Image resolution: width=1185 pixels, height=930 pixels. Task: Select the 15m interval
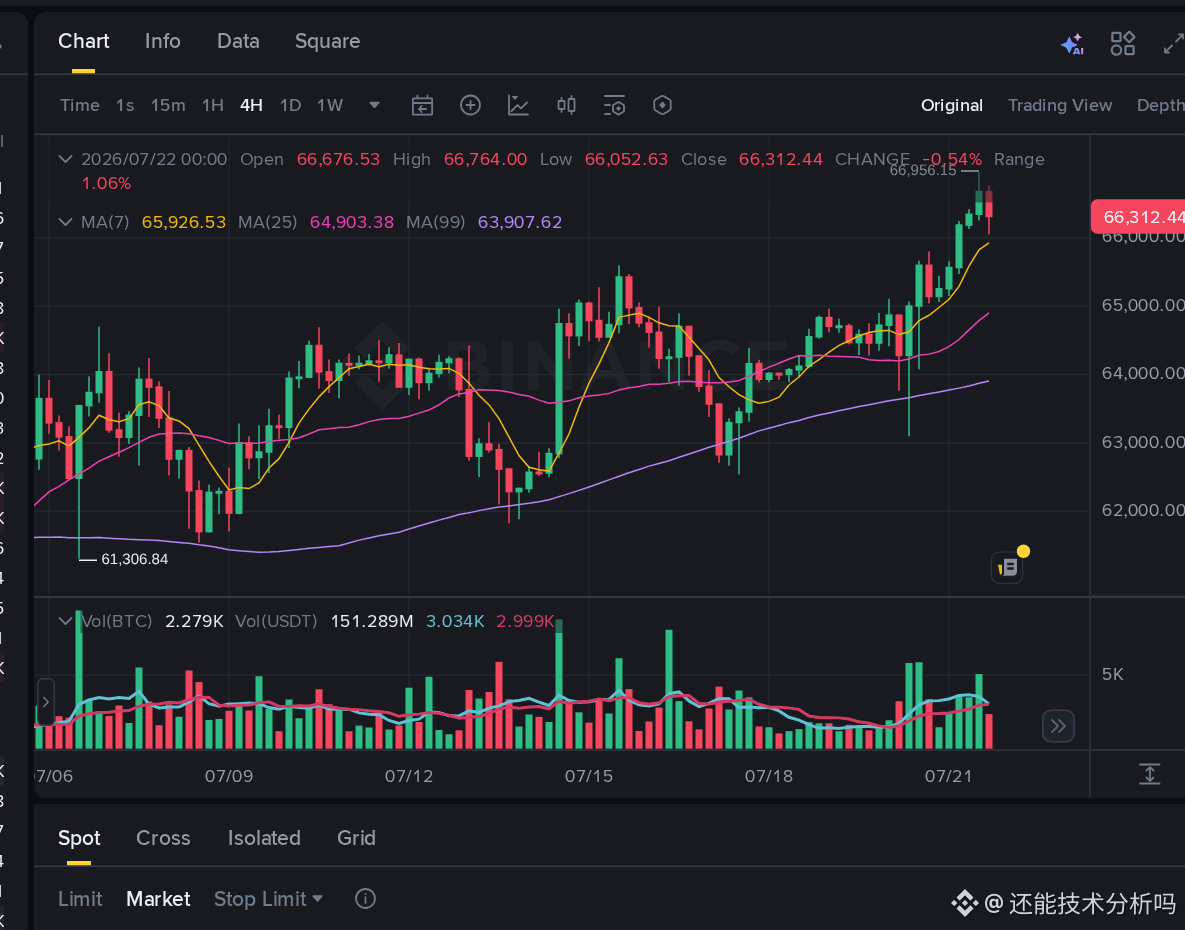pyautogui.click(x=168, y=106)
